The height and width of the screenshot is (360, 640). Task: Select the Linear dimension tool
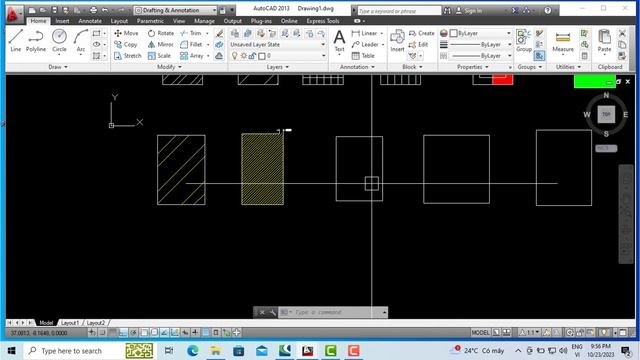[x=364, y=33]
